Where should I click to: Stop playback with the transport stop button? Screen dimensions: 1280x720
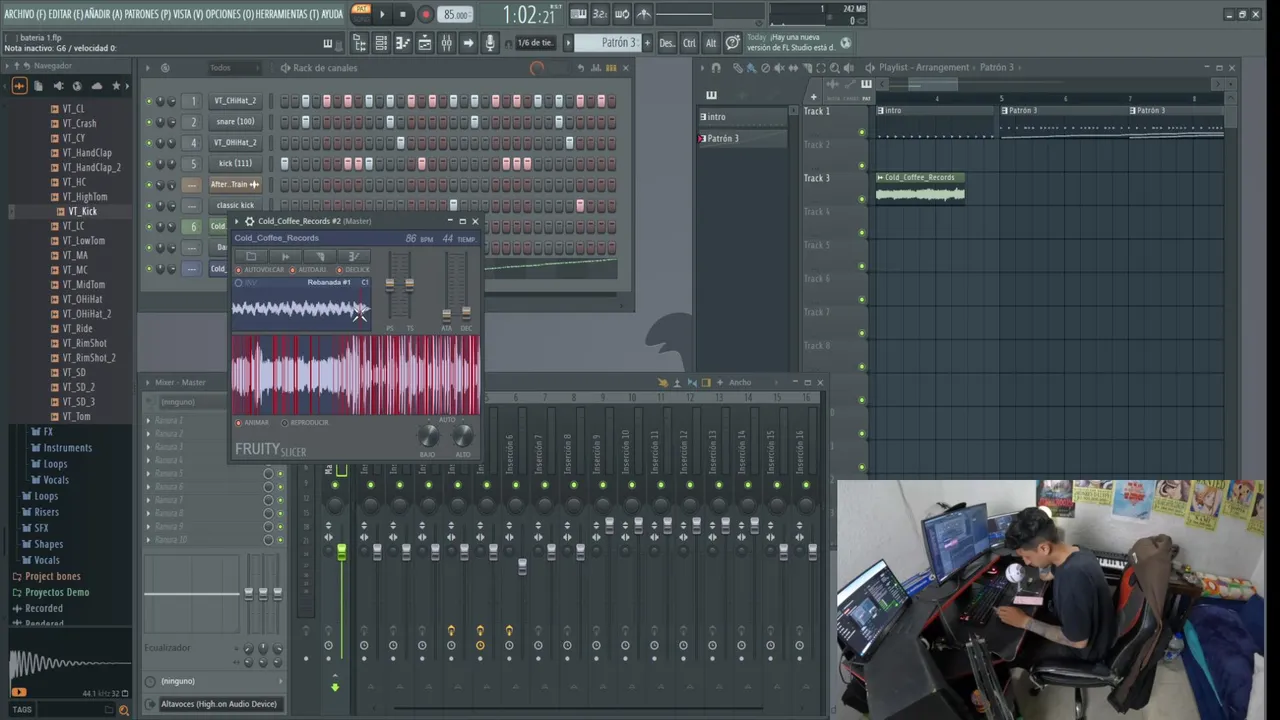tap(403, 14)
